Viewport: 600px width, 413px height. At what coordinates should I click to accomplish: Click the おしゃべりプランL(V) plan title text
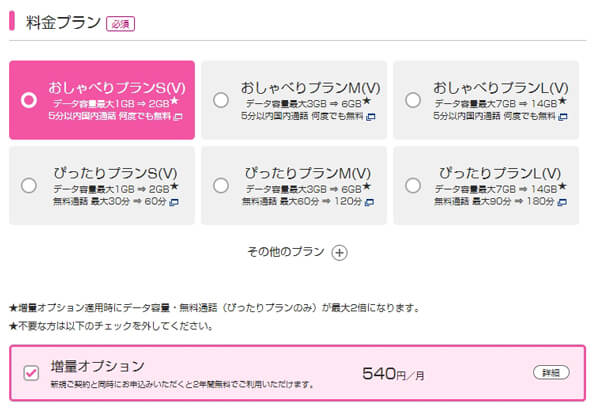coord(501,88)
